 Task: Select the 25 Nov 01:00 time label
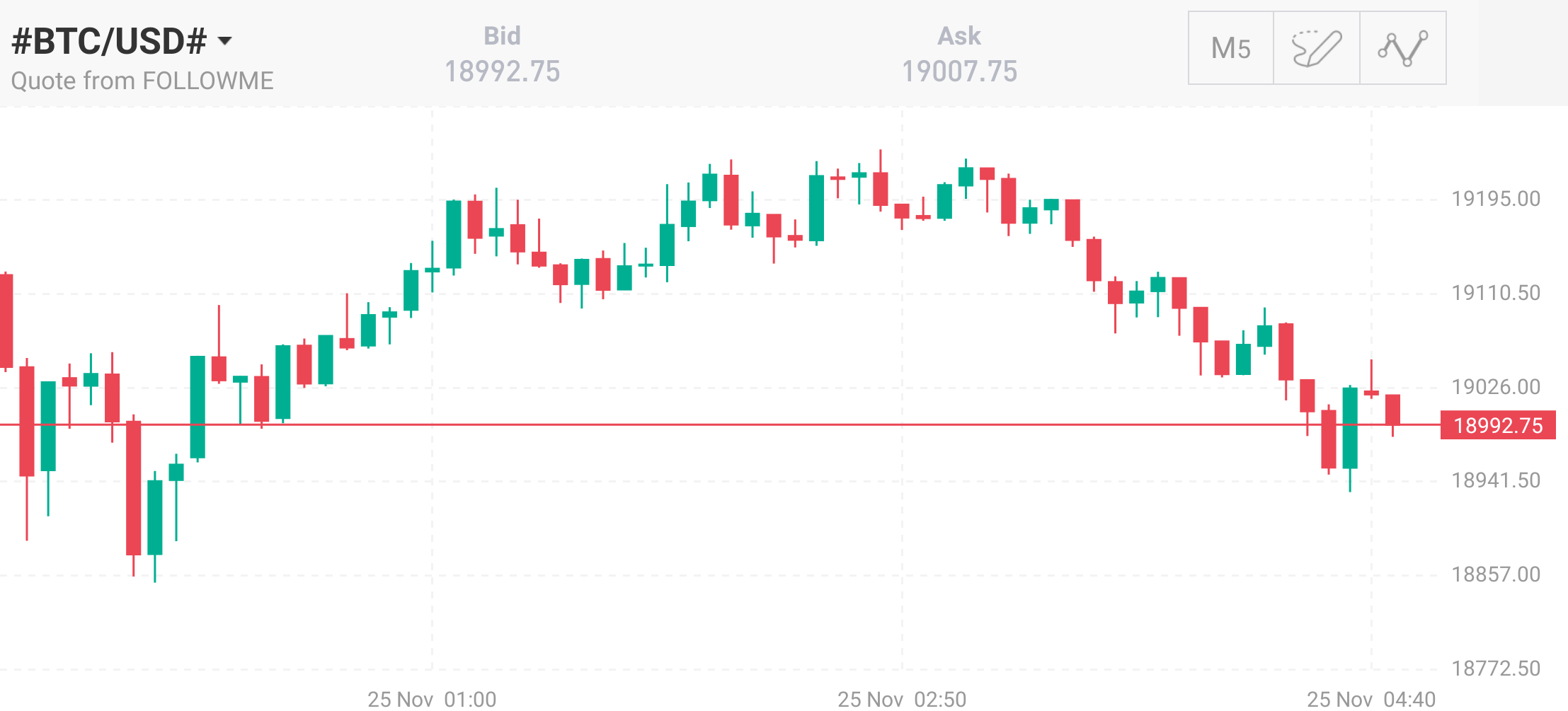[432, 699]
